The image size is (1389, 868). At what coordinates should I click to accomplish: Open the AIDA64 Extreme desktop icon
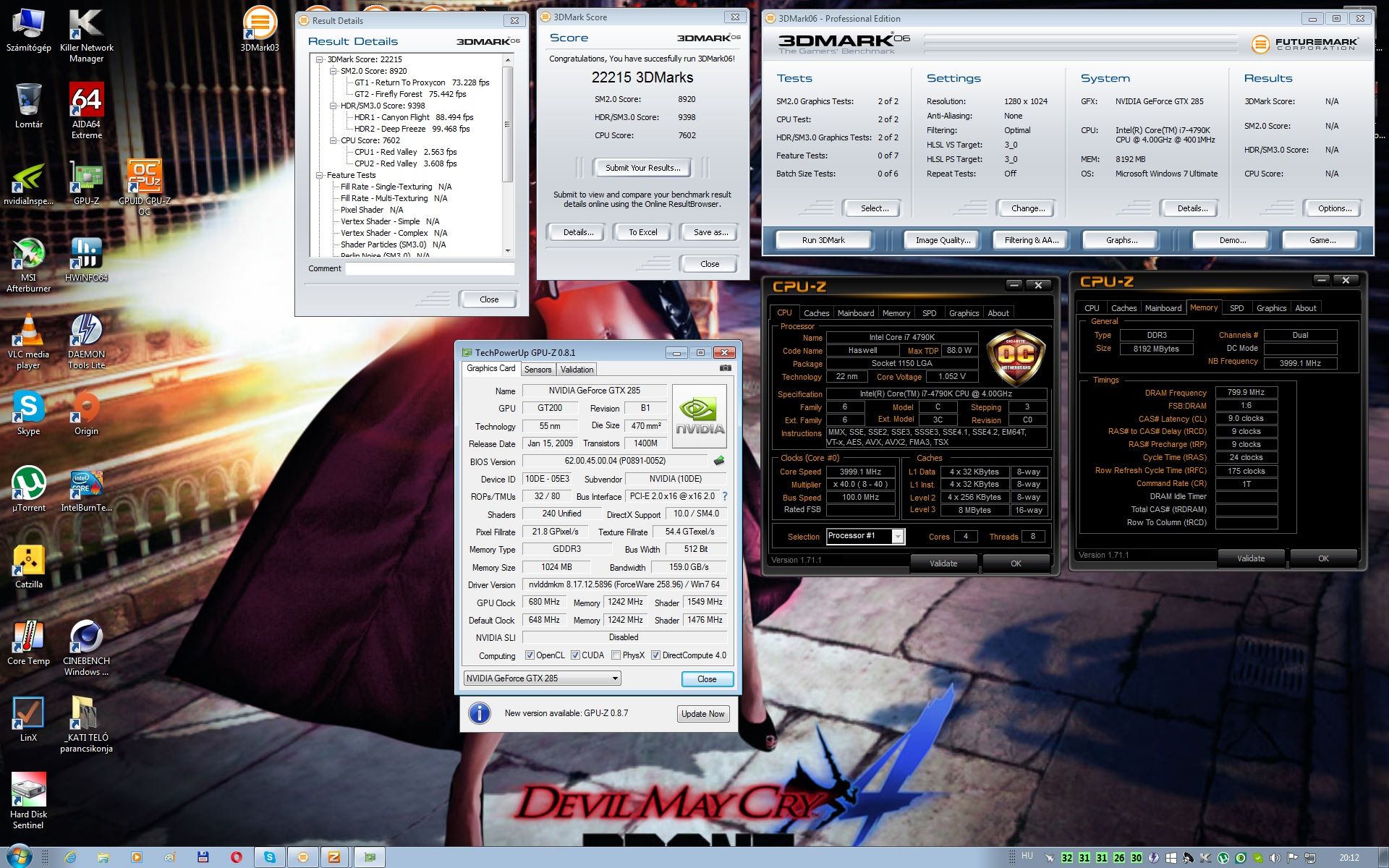pyautogui.click(x=86, y=110)
